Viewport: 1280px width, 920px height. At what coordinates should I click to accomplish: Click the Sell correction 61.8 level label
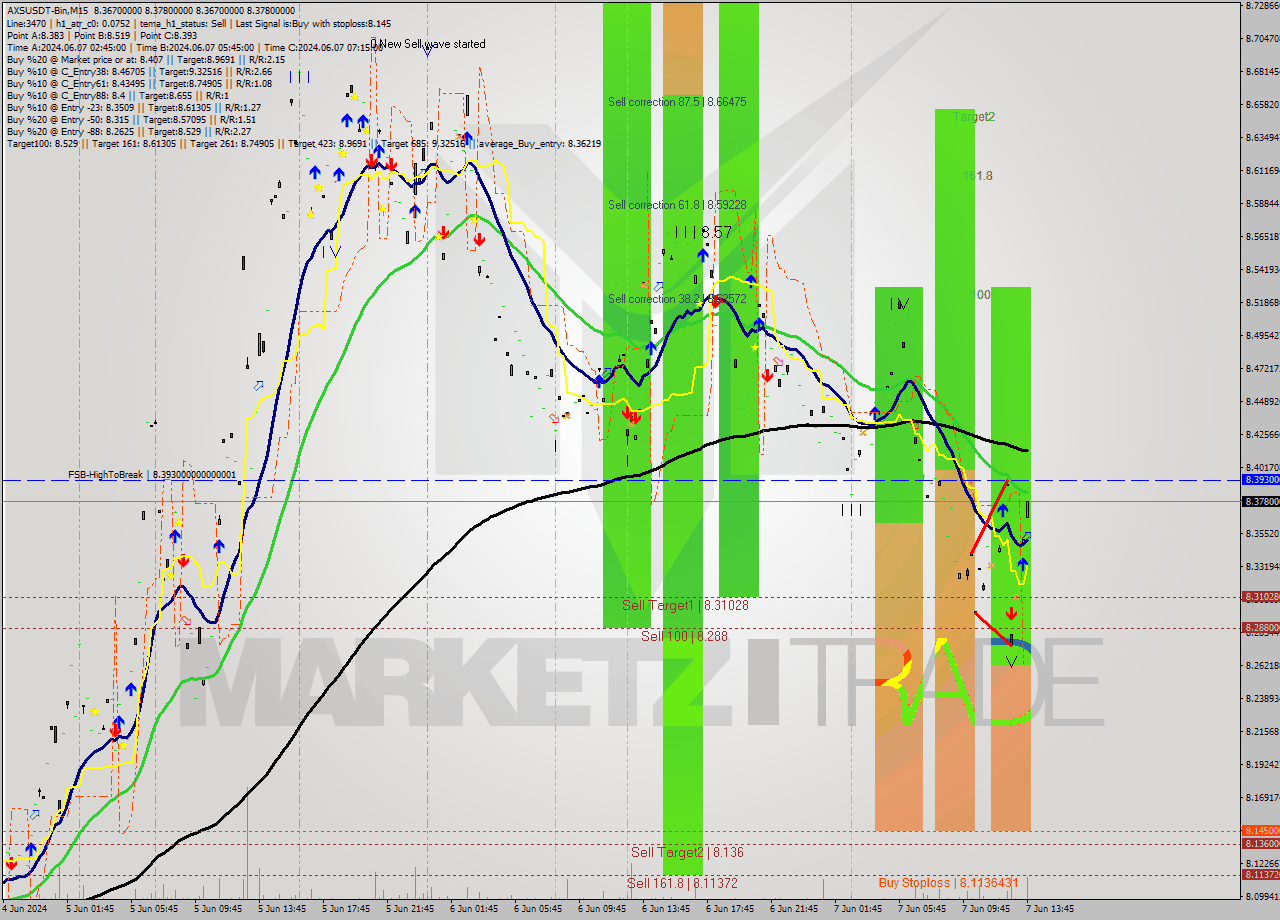click(x=677, y=205)
